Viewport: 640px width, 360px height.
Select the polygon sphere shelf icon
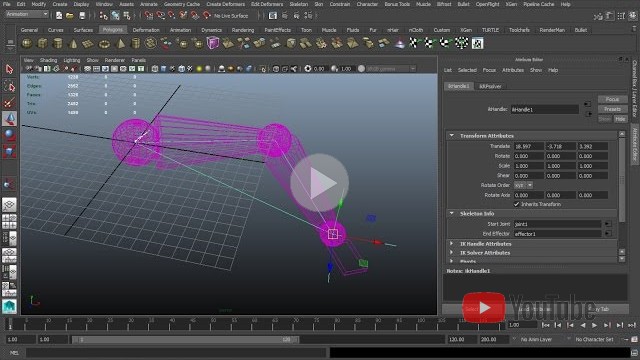tap(27, 43)
